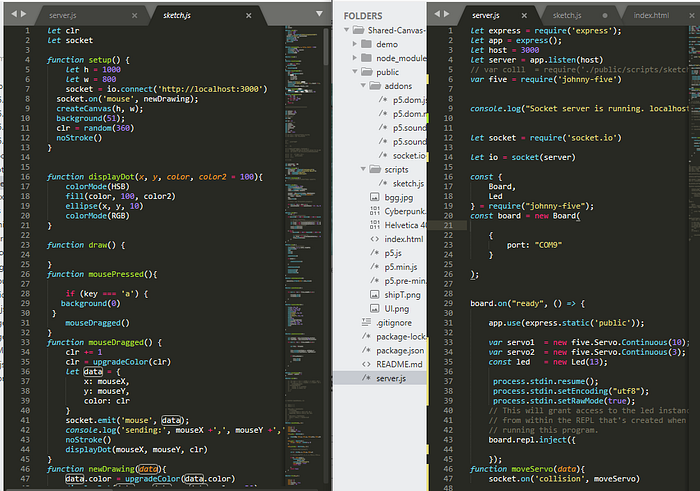Viewport: 700px width, 491px height.
Task: Select the public folder icon
Action: click(367, 71)
